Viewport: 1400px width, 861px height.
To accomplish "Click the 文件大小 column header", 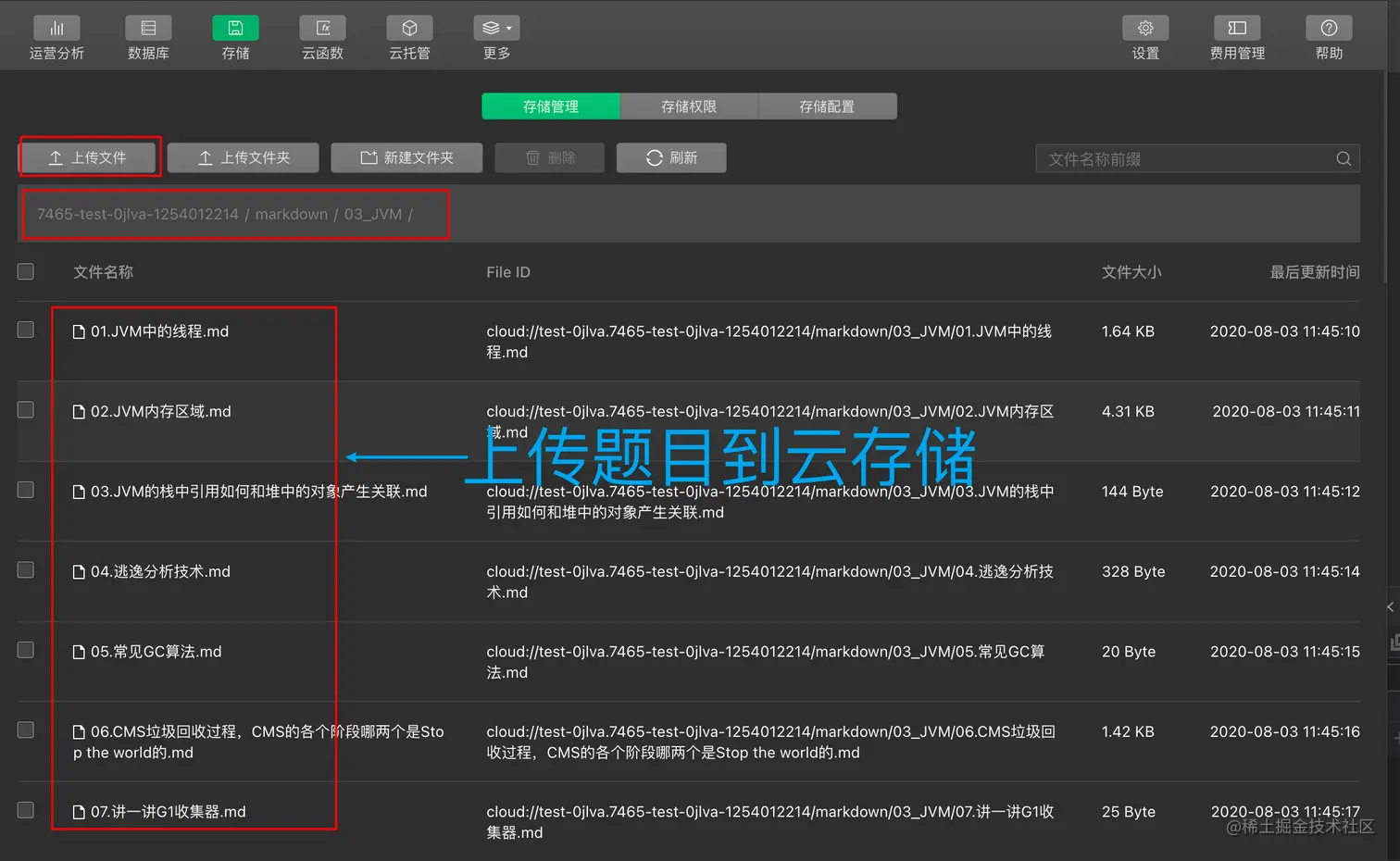I will (x=1131, y=272).
